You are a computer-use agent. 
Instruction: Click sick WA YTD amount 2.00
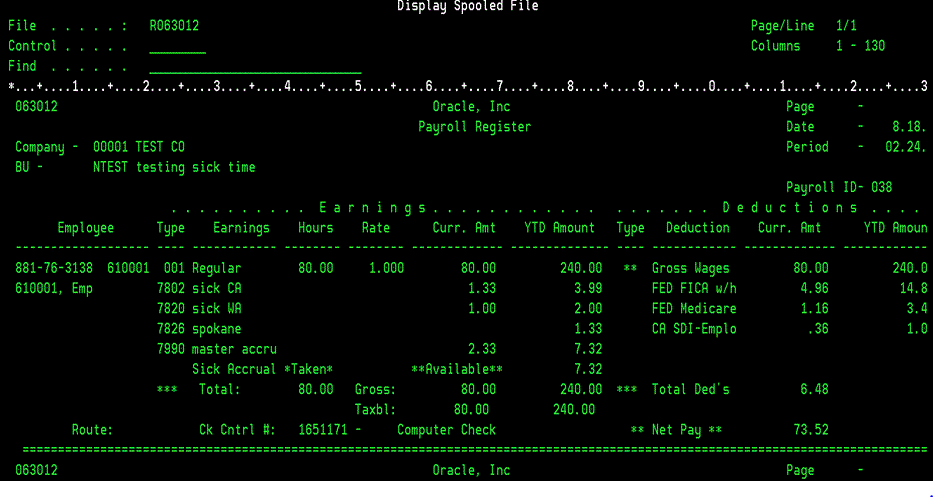(x=588, y=309)
